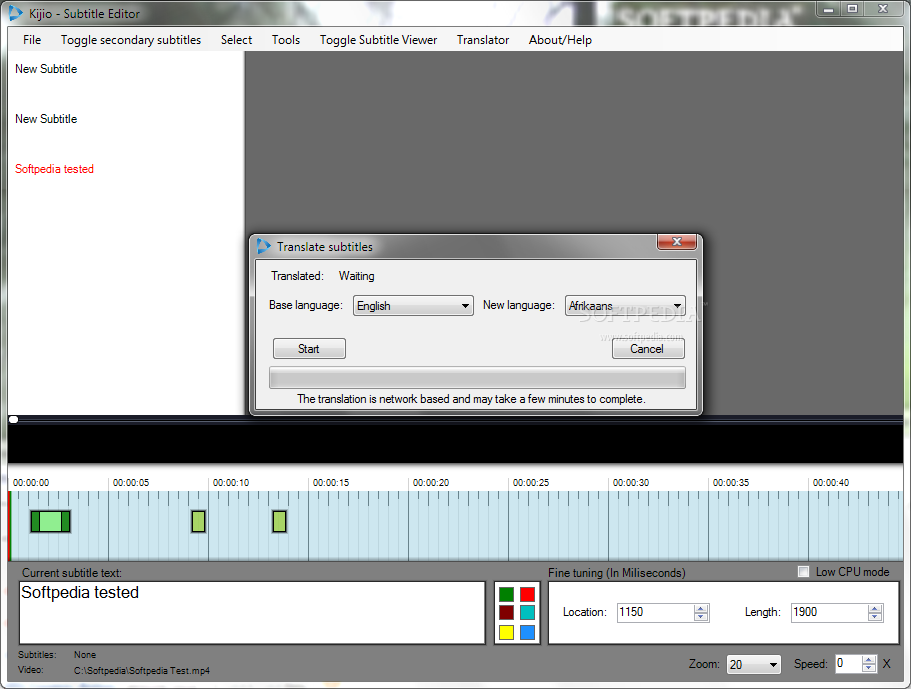Click the Waiting translation status text
Viewport: 911px width, 689px height.
pos(357,276)
